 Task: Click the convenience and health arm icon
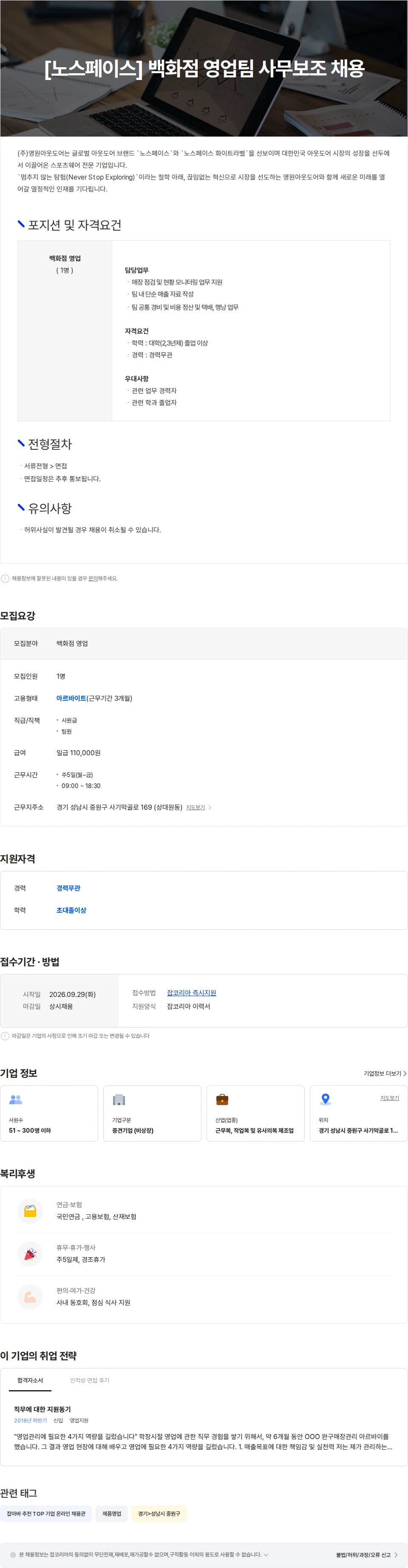click(x=30, y=1297)
